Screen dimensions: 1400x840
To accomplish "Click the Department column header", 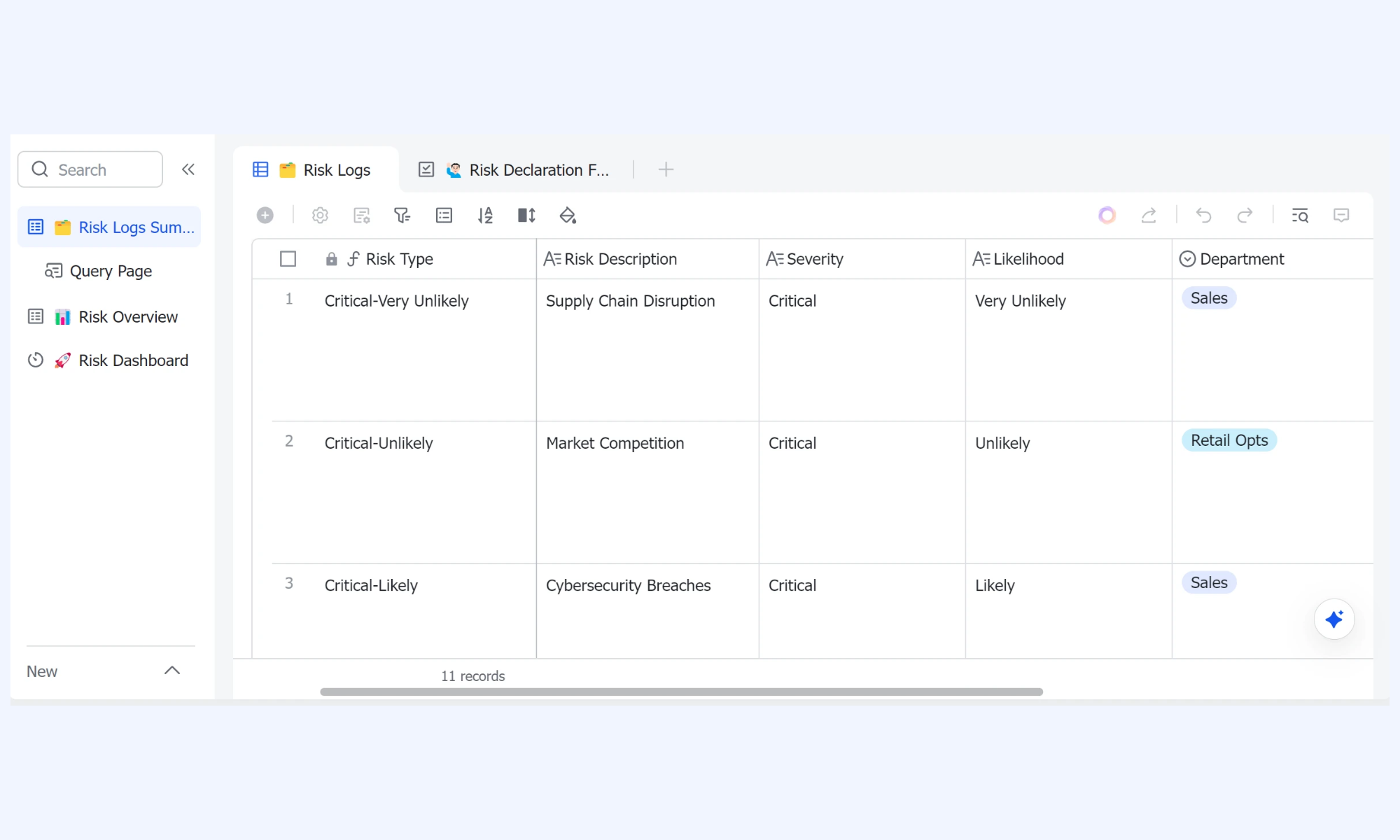I will 1273,259.
